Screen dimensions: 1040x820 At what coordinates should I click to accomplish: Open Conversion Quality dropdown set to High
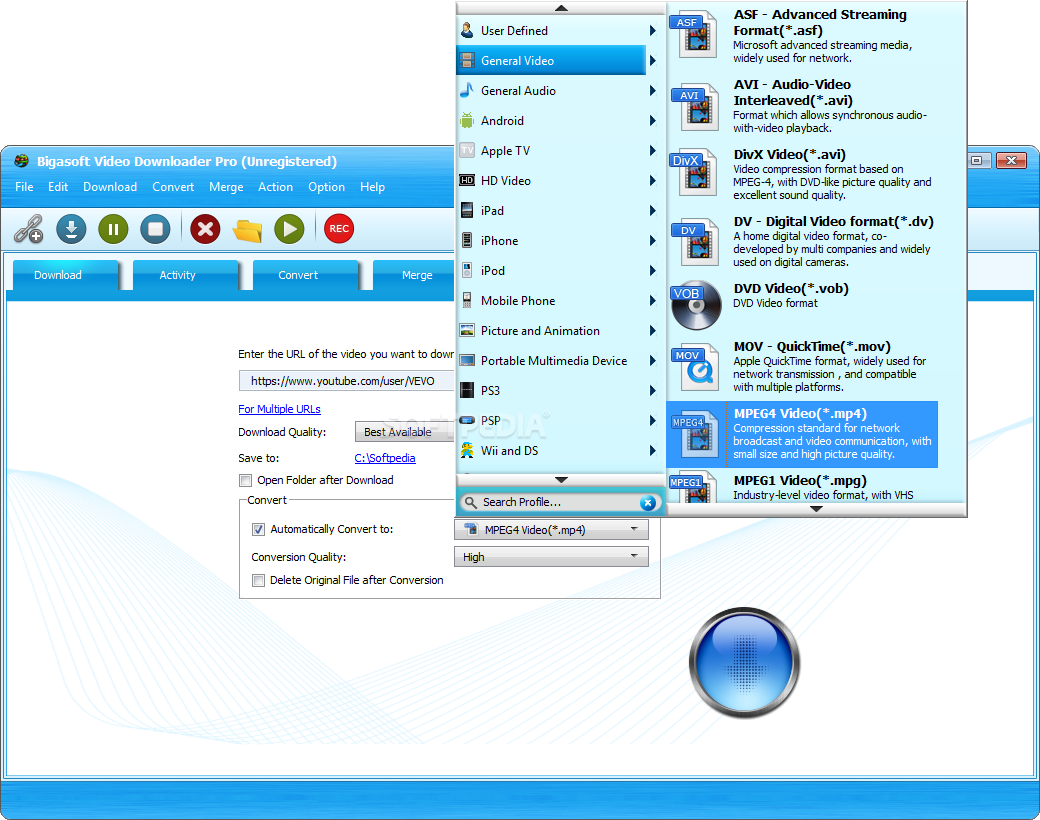[551, 557]
